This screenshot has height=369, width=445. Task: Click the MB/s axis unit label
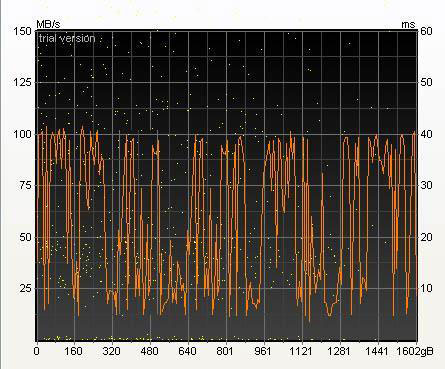tap(48, 24)
